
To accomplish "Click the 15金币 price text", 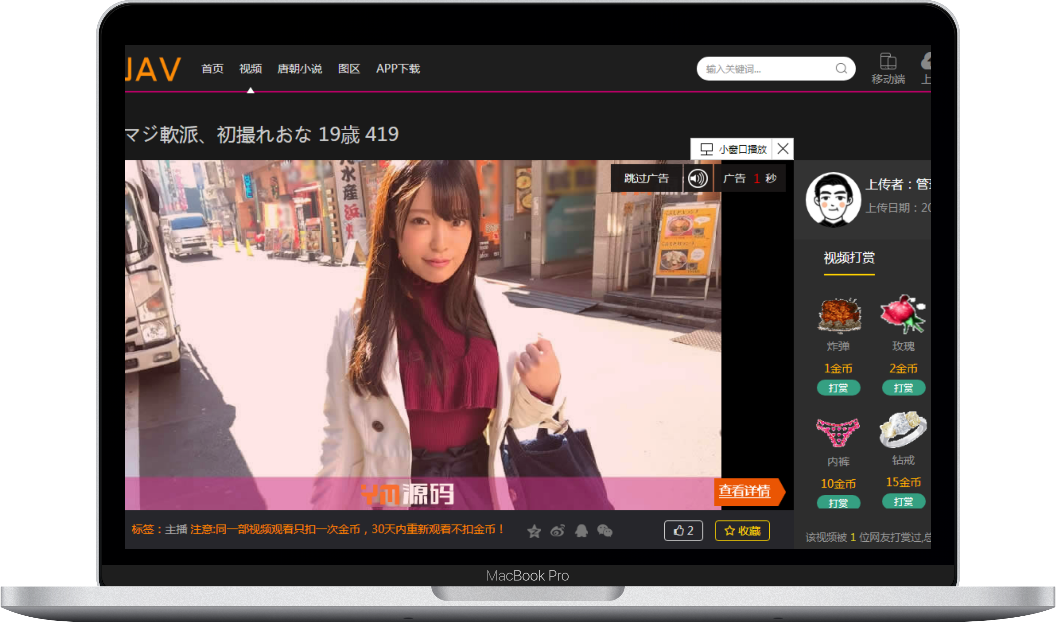I will pos(903,482).
